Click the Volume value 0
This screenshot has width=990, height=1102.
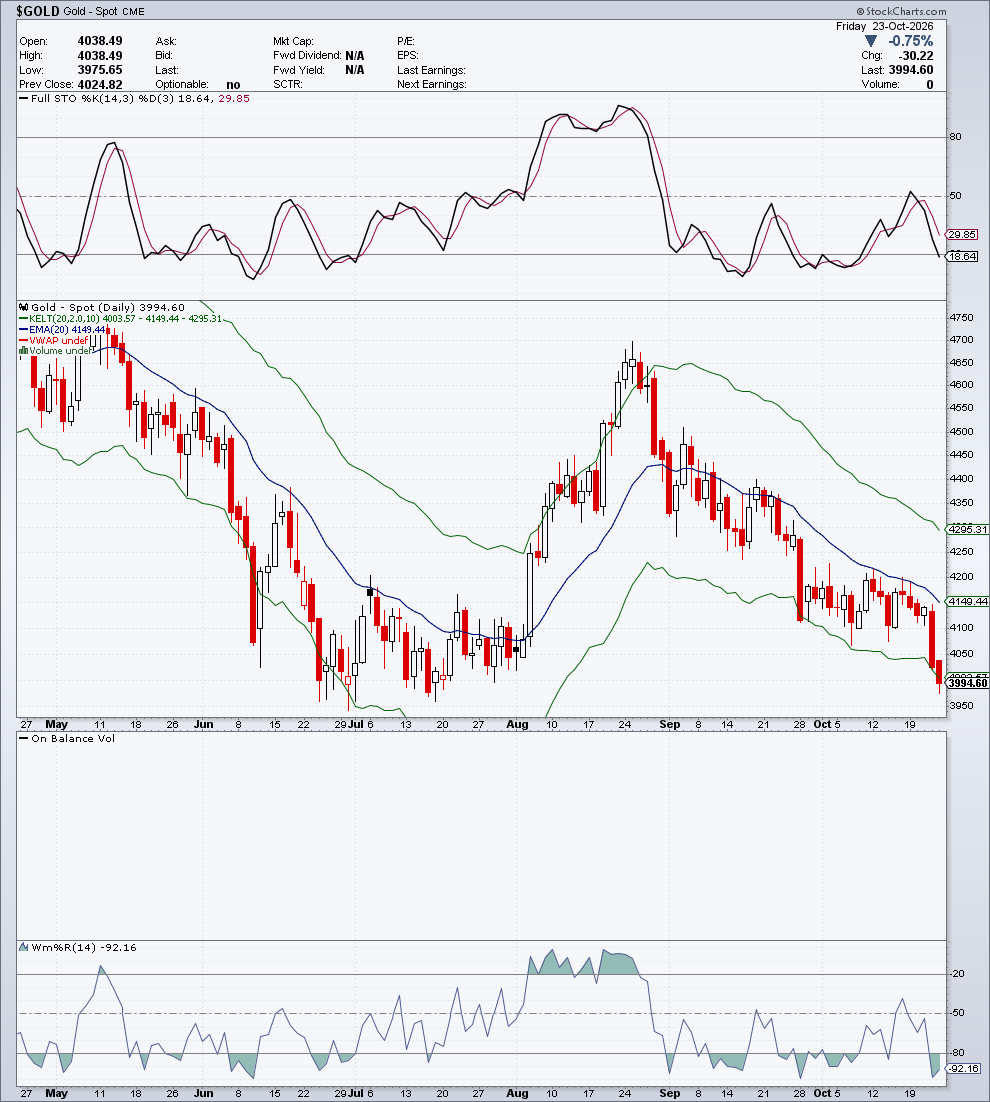tap(930, 84)
